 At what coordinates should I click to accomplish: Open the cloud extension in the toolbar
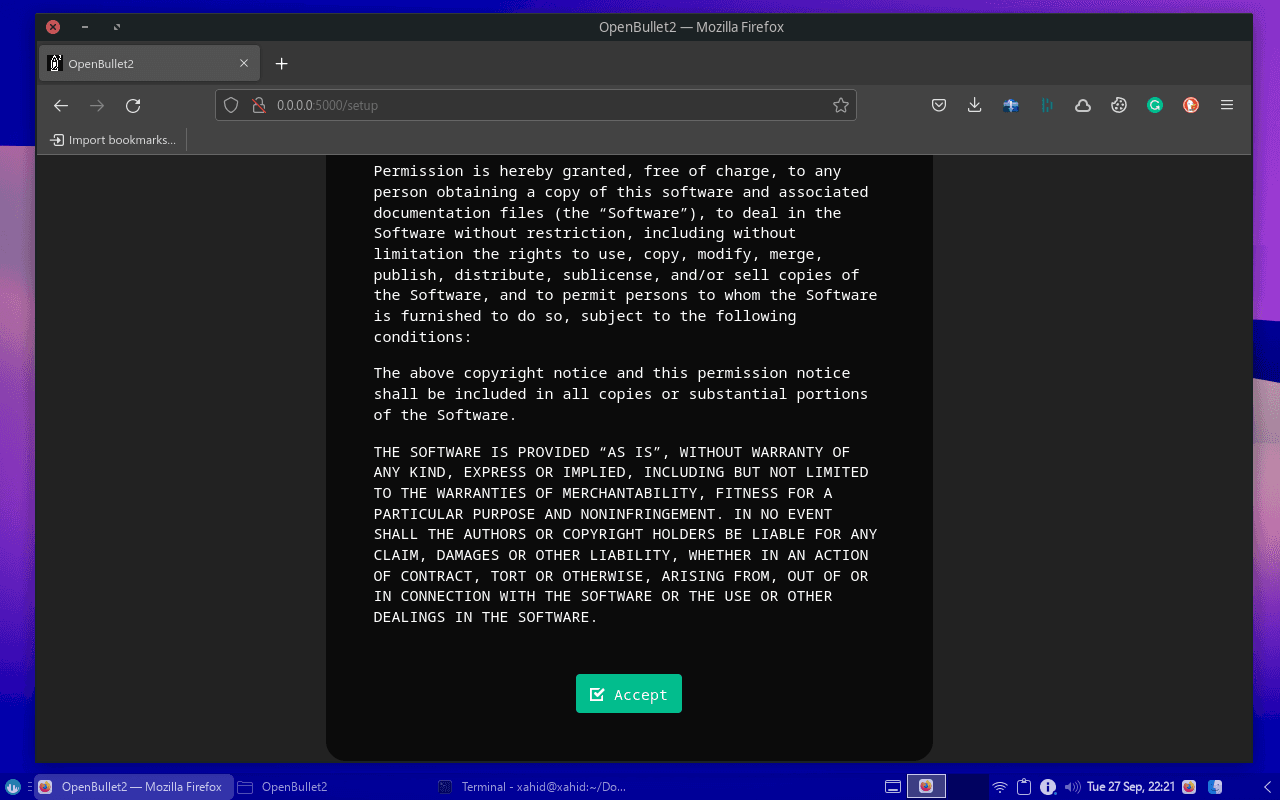coord(1082,105)
